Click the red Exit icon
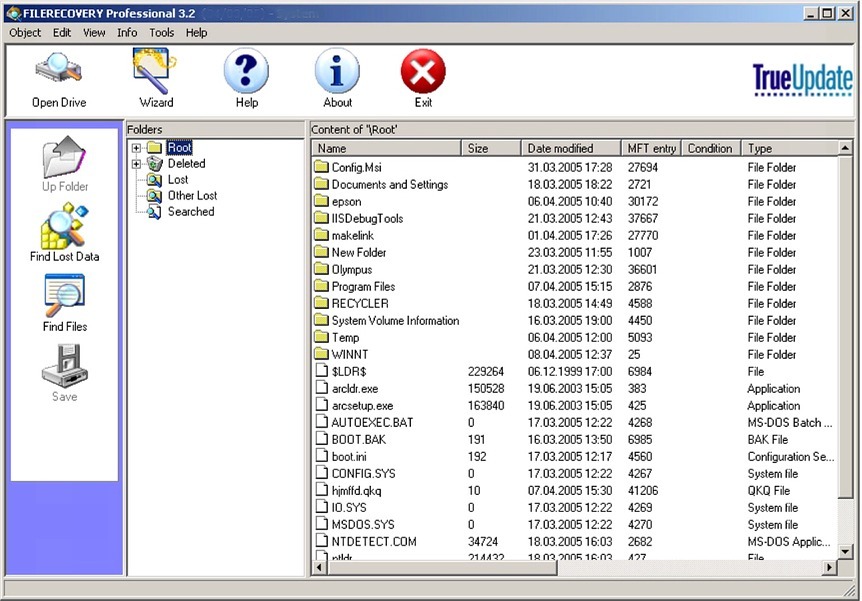This screenshot has height=601, width=862. pyautogui.click(x=423, y=71)
